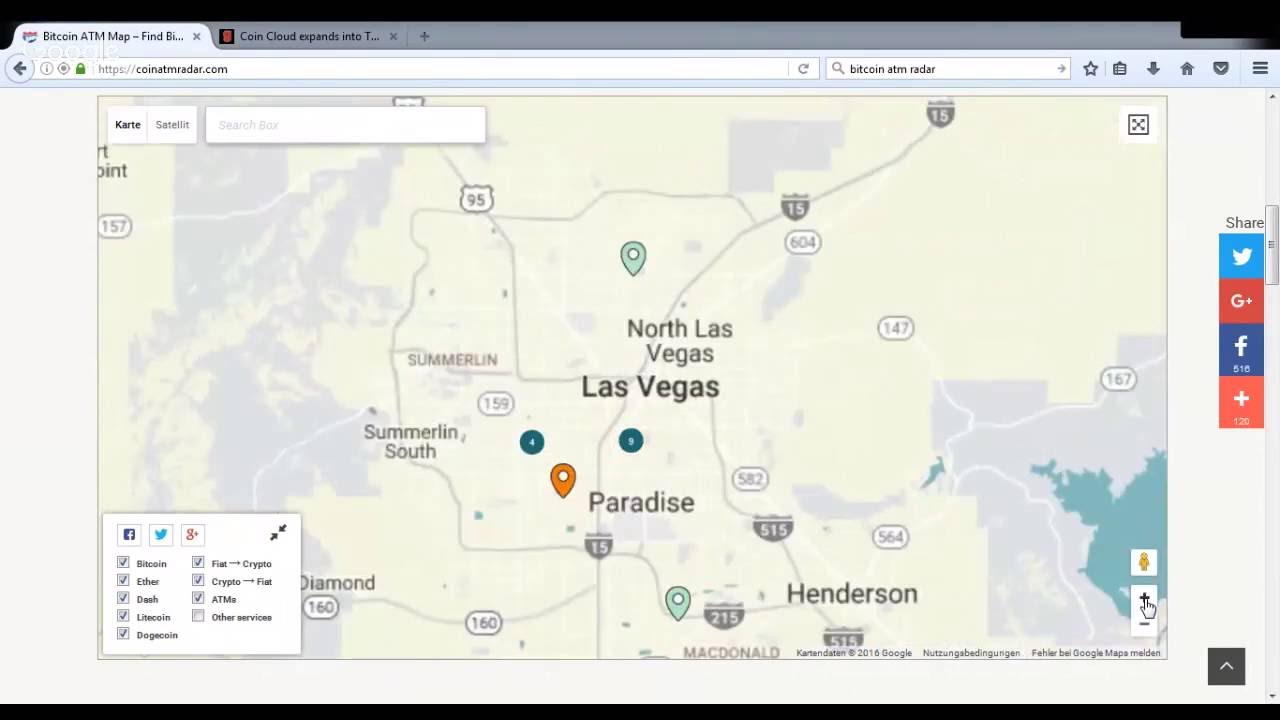Open the bookmarks list icon

[1120, 69]
